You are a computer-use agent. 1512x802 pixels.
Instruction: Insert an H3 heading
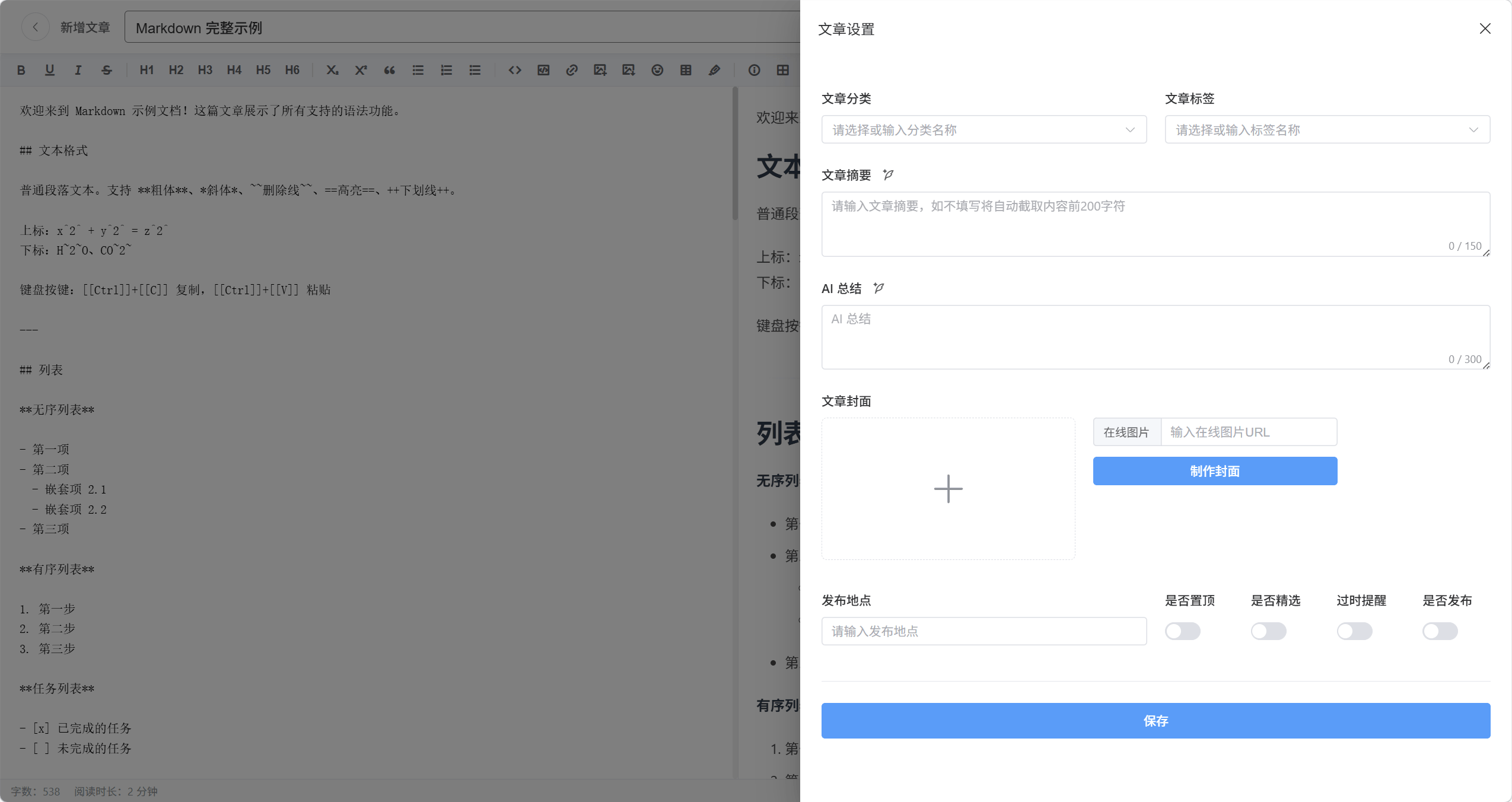click(205, 70)
